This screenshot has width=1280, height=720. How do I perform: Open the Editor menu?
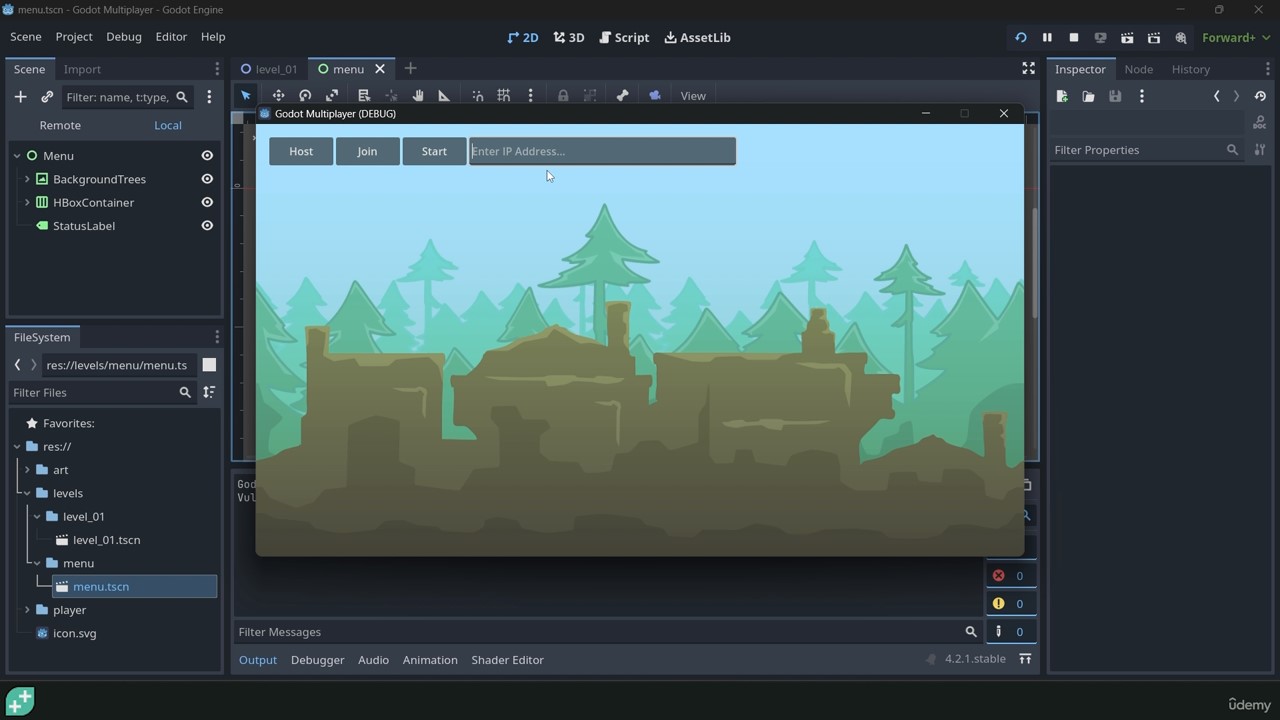tap(171, 37)
